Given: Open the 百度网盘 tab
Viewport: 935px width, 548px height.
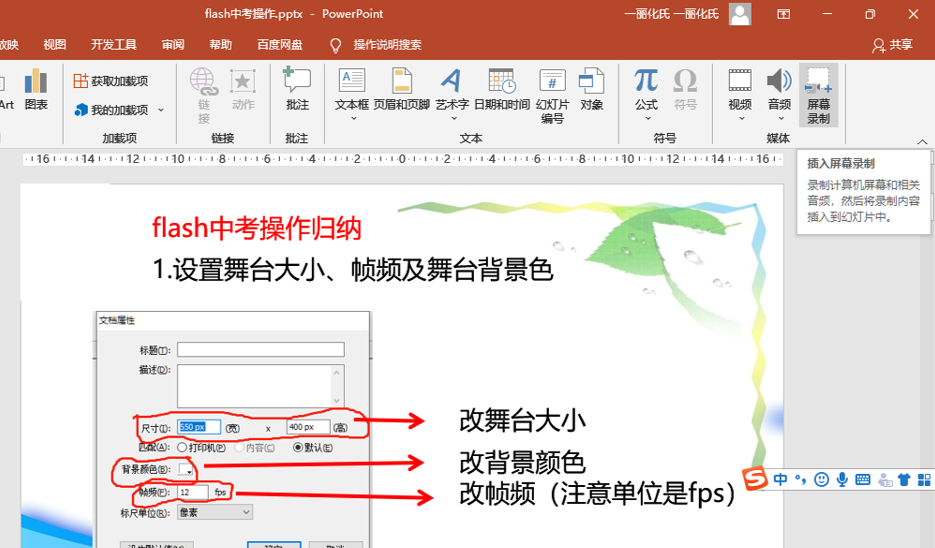Looking at the screenshot, I should (280, 45).
